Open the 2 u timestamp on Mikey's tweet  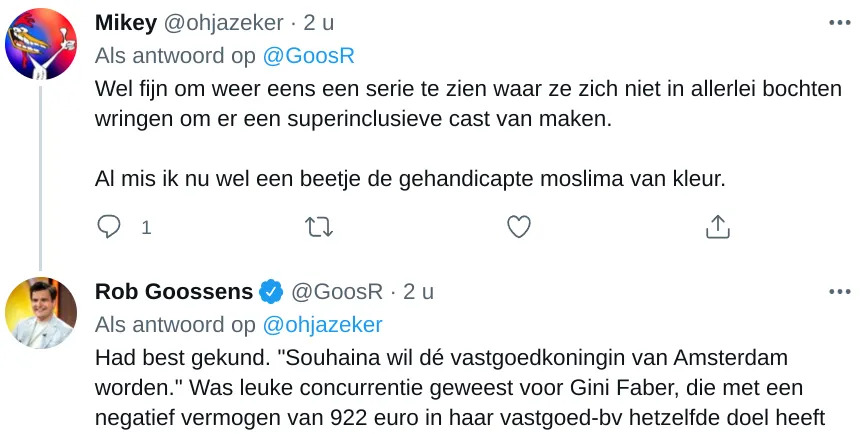pos(319,23)
